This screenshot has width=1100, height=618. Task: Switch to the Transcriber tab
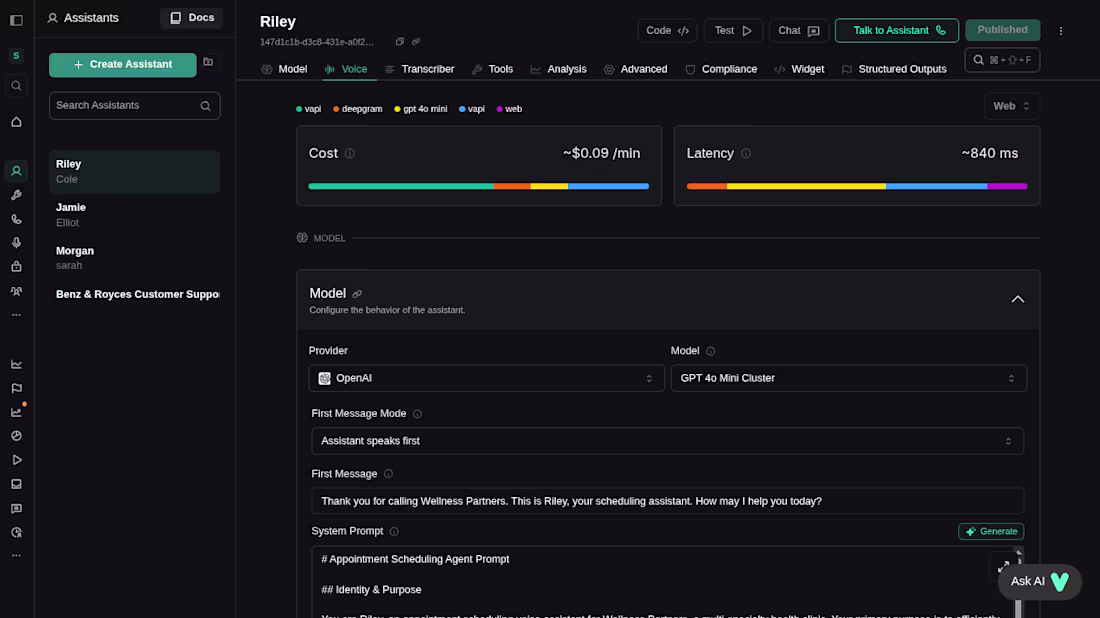tap(420, 69)
